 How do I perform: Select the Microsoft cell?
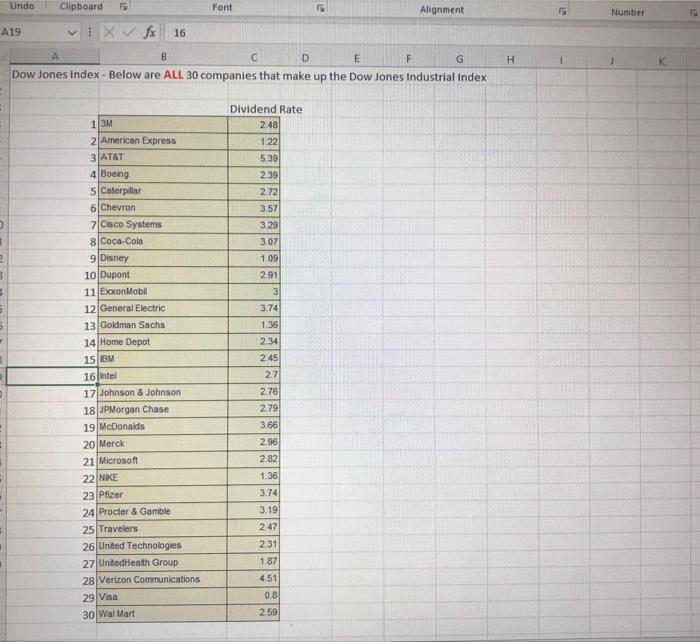pos(162,460)
